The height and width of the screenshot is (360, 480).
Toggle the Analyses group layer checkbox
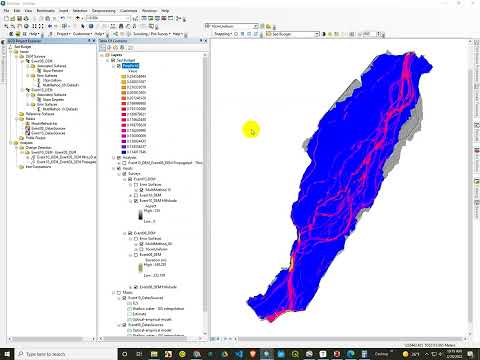[119, 158]
